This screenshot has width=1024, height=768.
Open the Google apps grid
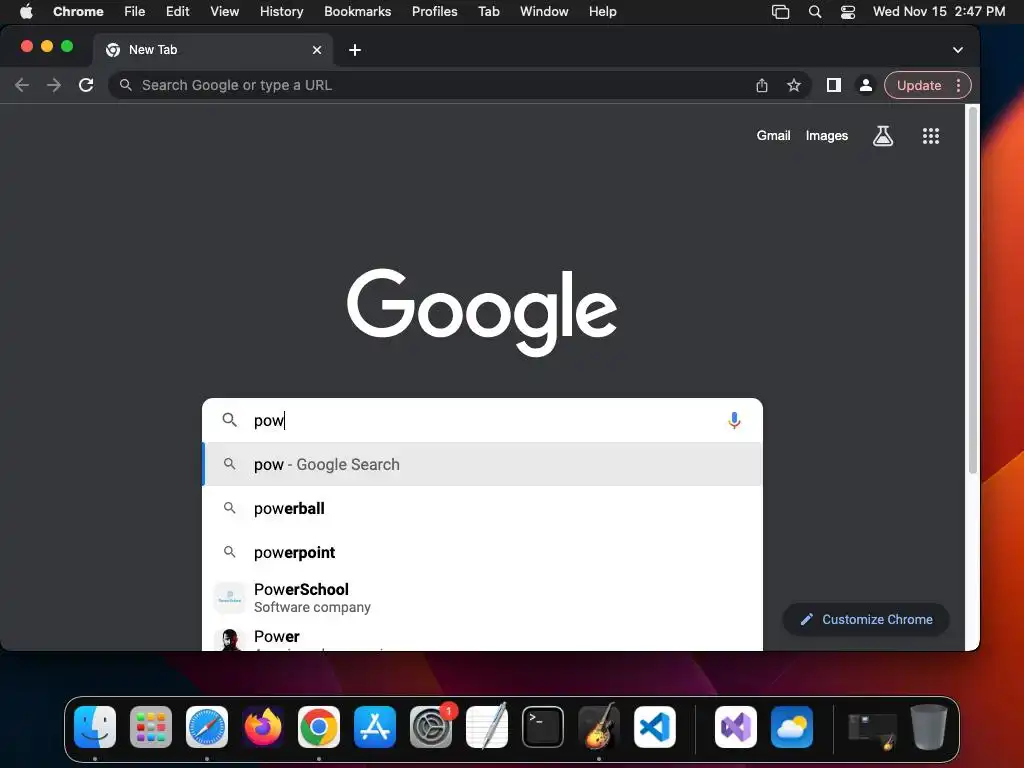pos(931,136)
